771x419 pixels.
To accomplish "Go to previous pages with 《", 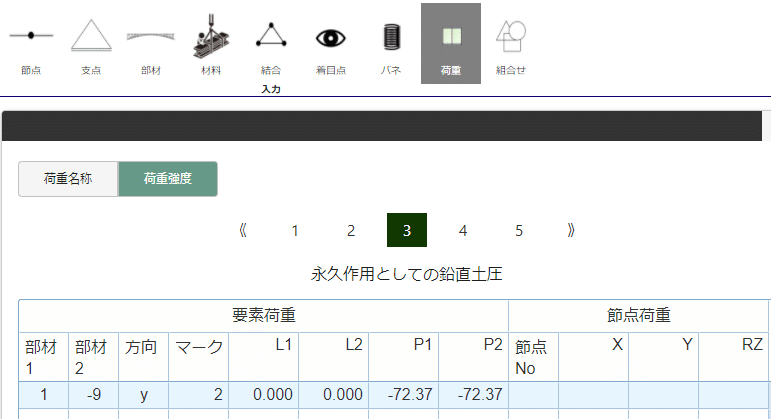I will click(242, 230).
